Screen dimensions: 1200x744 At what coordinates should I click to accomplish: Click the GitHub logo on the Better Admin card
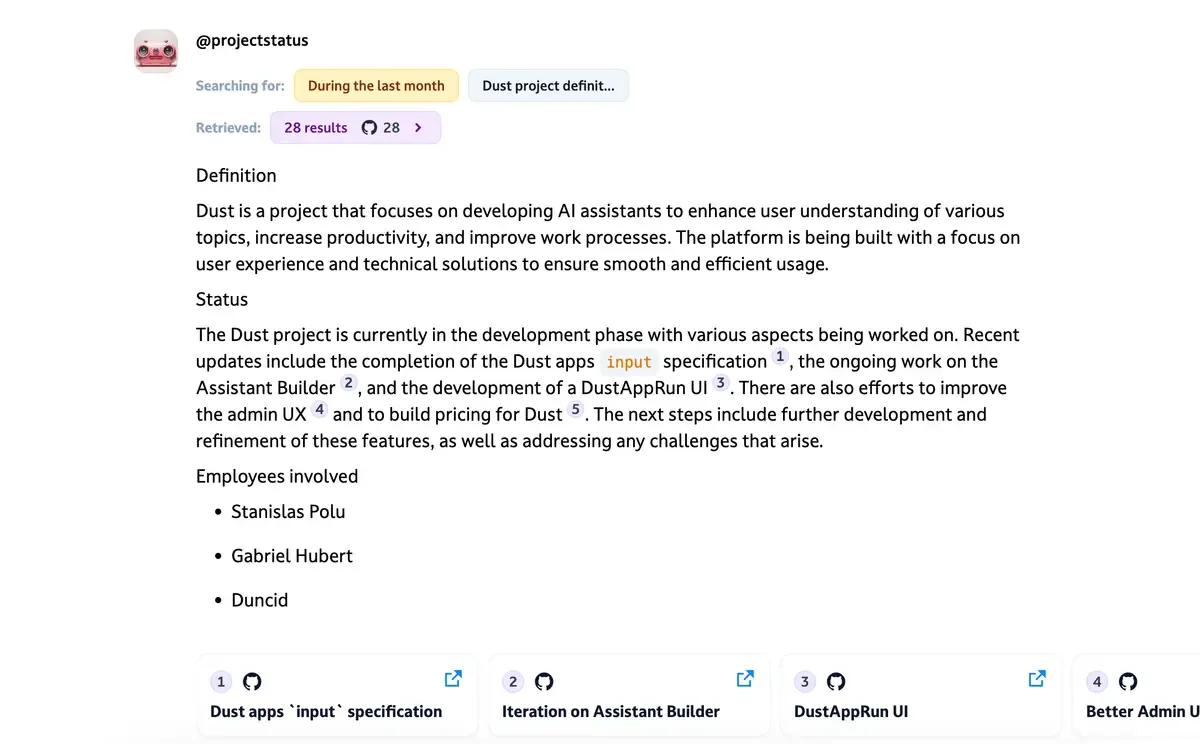click(1127, 681)
